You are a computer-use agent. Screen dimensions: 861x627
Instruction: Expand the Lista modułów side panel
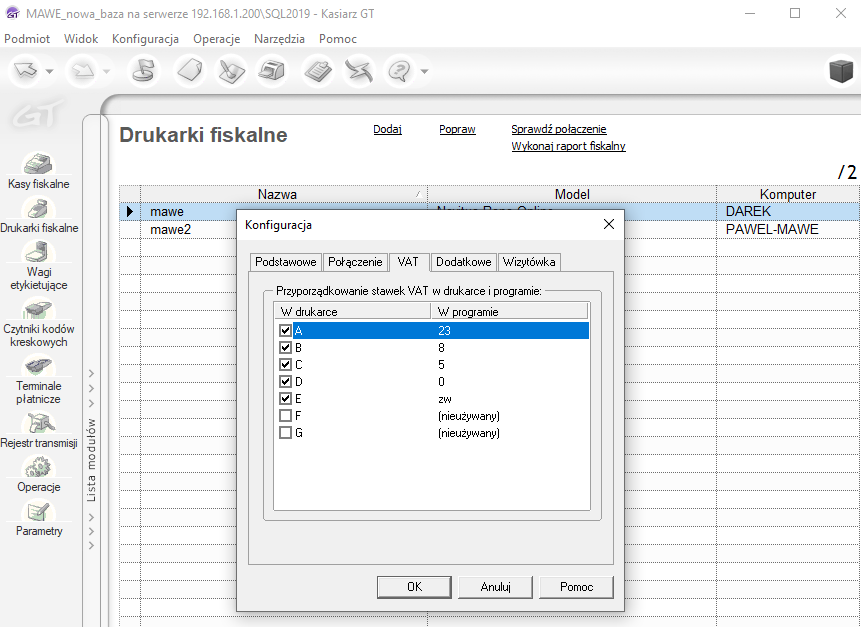pos(91,460)
